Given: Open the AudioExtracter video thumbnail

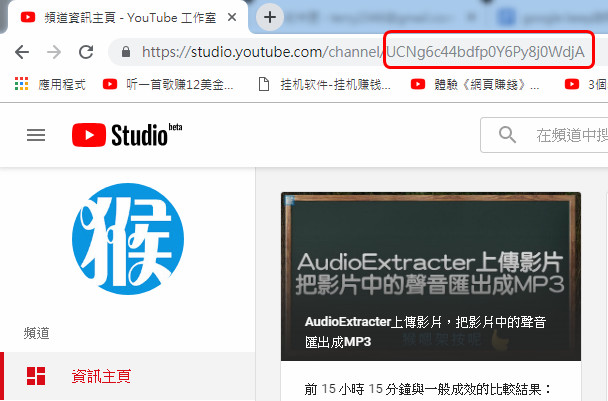Looking at the screenshot, I should (x=431, y=276).
